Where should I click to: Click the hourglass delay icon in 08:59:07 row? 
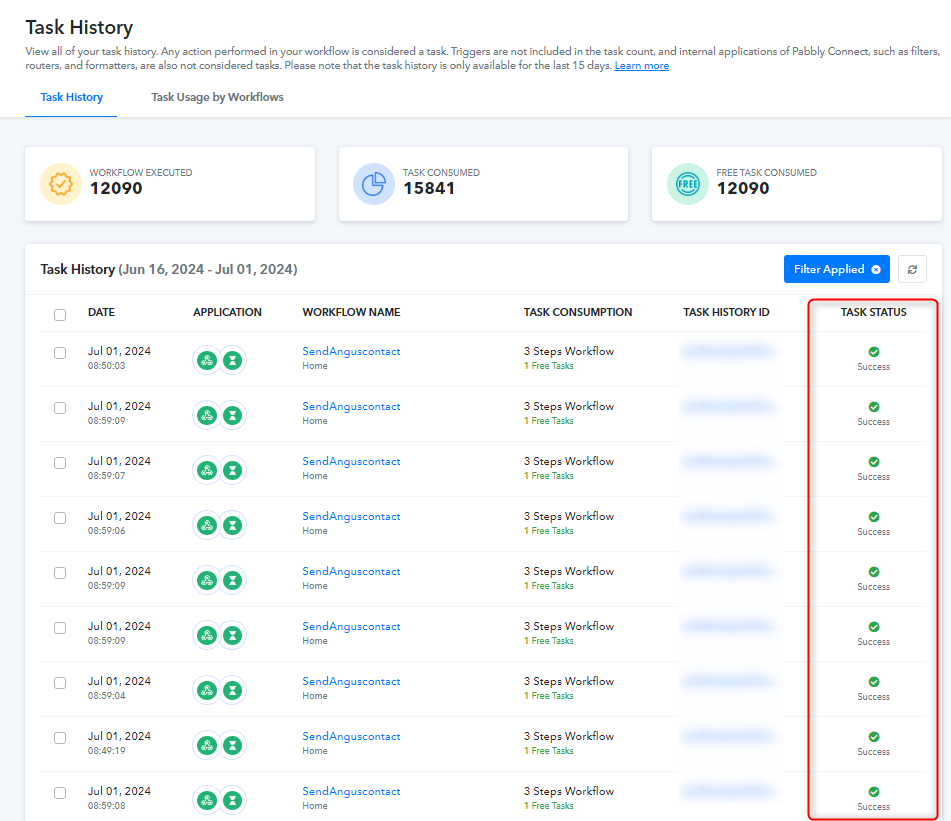pyautogui.click(x=232, y=471)
